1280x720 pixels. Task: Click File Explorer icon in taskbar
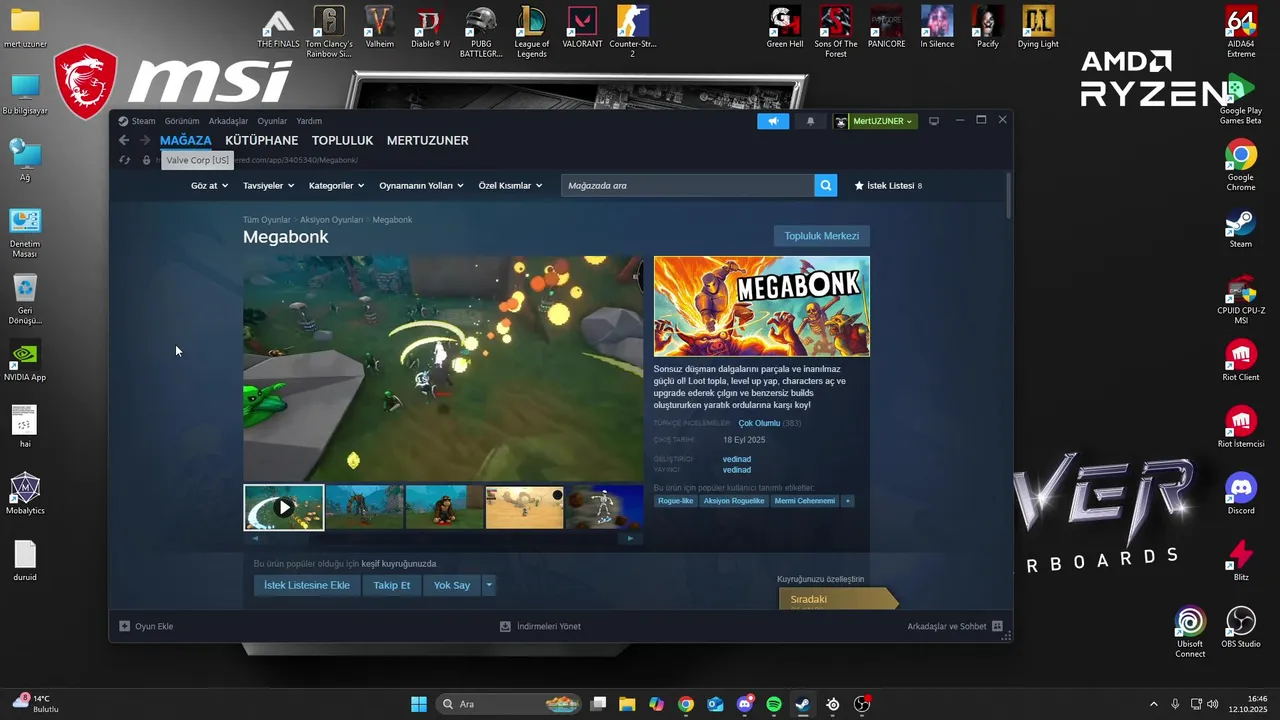[627, 704]
